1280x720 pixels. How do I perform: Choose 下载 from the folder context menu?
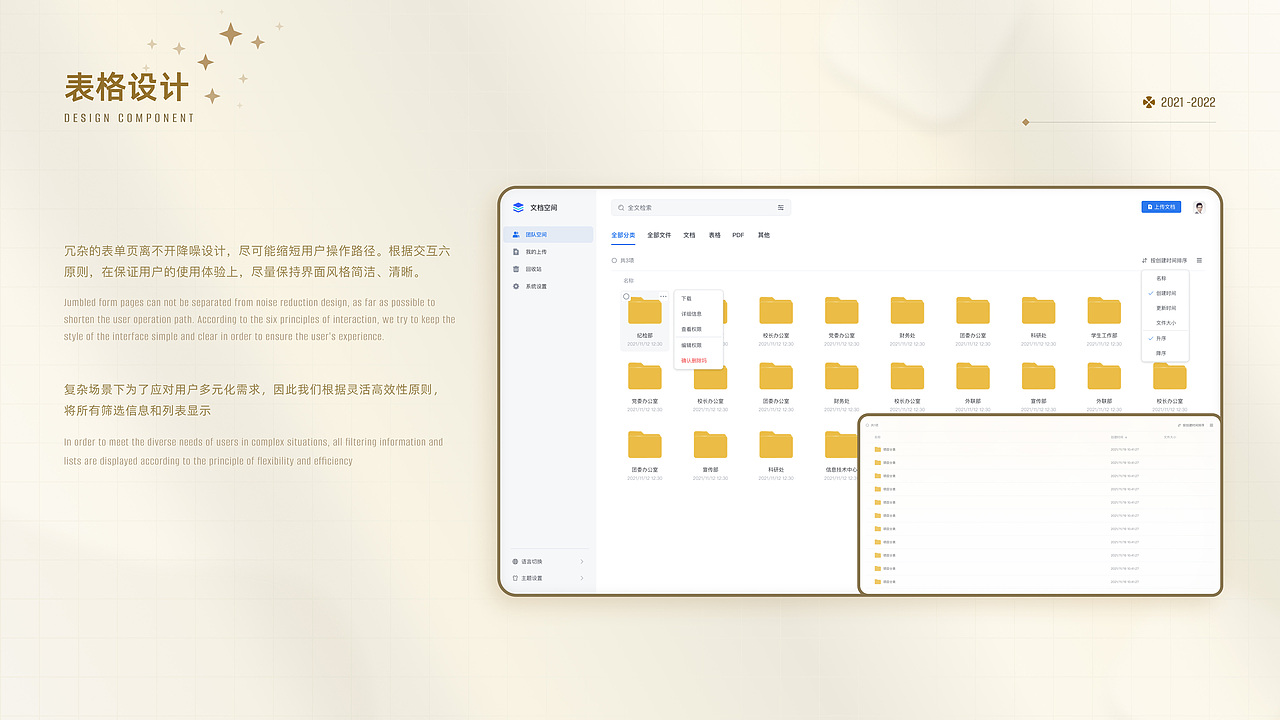[686, 298]
